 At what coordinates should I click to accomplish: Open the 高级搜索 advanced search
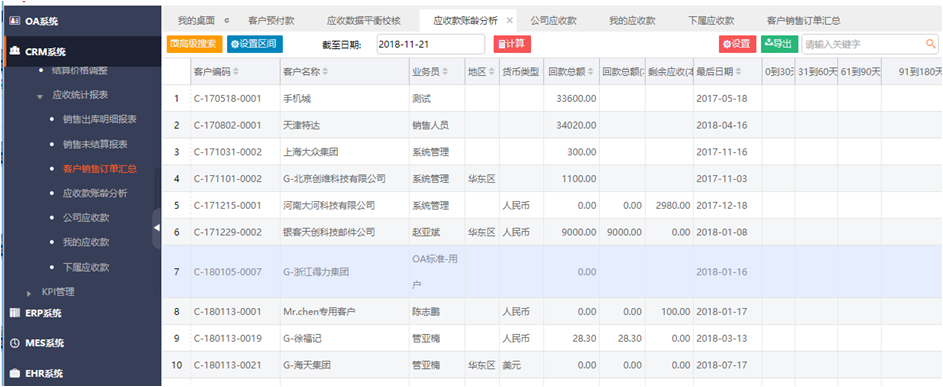[195, 44]
